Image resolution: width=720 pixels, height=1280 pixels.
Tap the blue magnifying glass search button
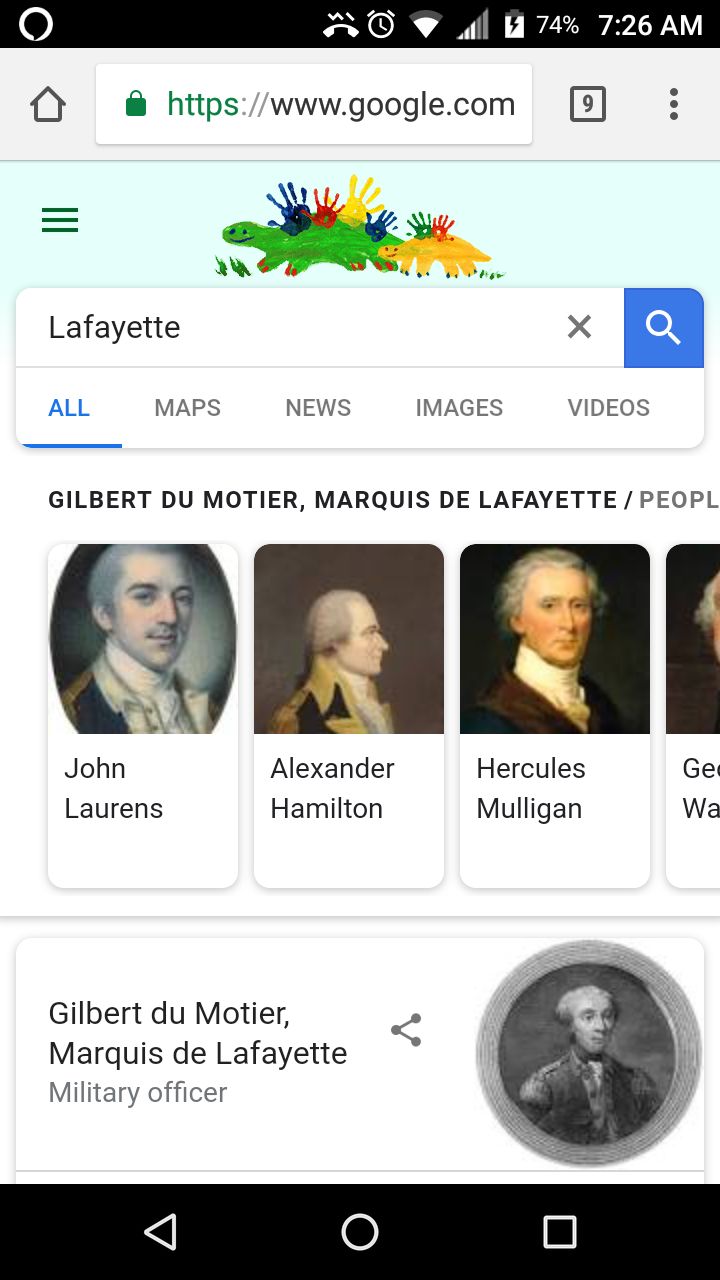(x=664, y=327)
